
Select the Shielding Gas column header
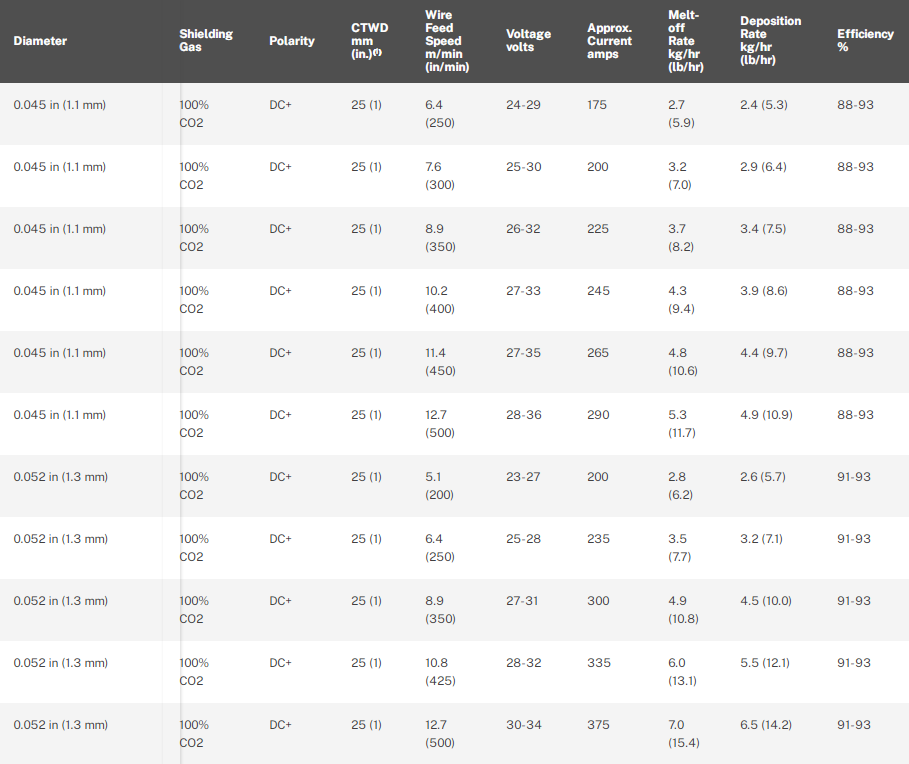(206, 41)
